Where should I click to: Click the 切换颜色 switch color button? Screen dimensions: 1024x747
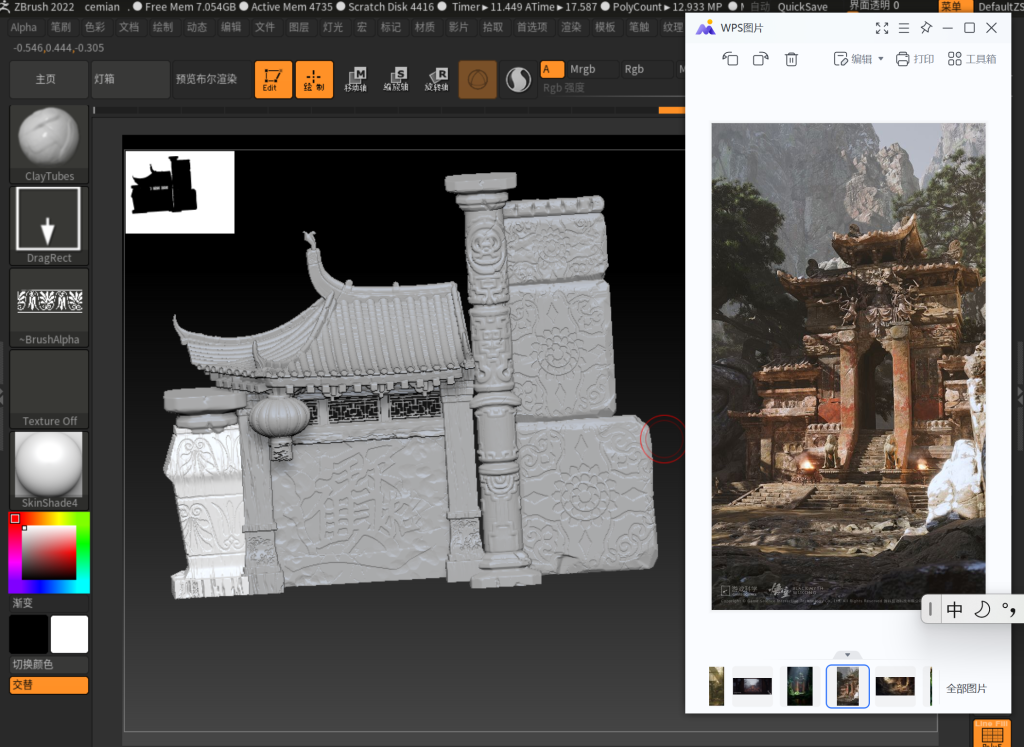click(x=49, y=665)
